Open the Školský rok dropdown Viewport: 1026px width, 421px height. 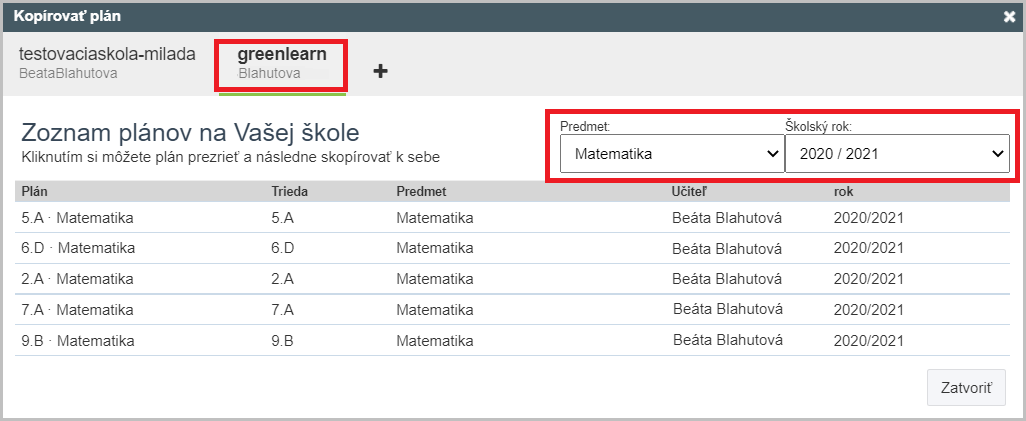coord(896,154)
